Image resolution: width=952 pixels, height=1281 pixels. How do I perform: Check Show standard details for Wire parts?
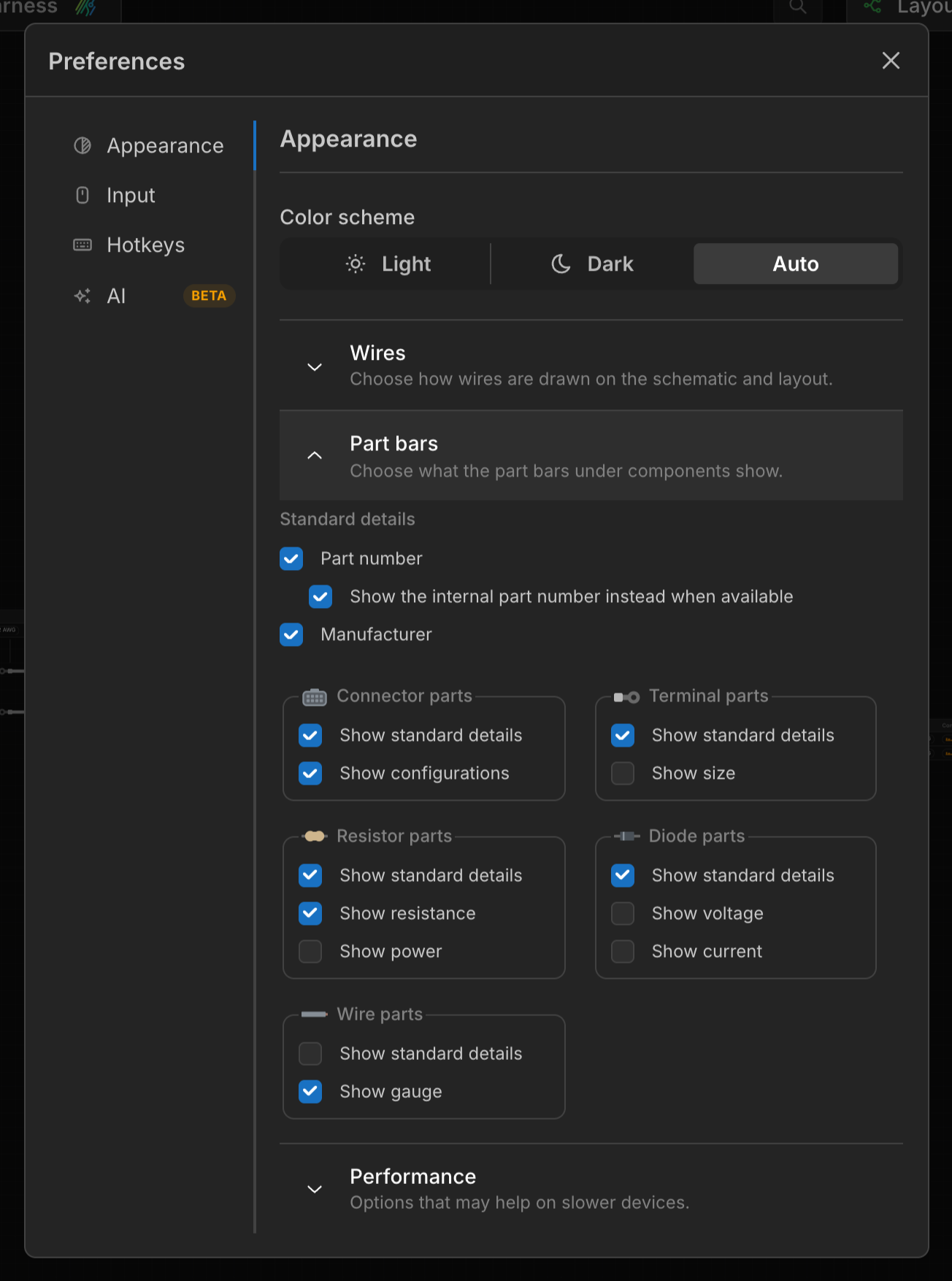(310, 1053)
